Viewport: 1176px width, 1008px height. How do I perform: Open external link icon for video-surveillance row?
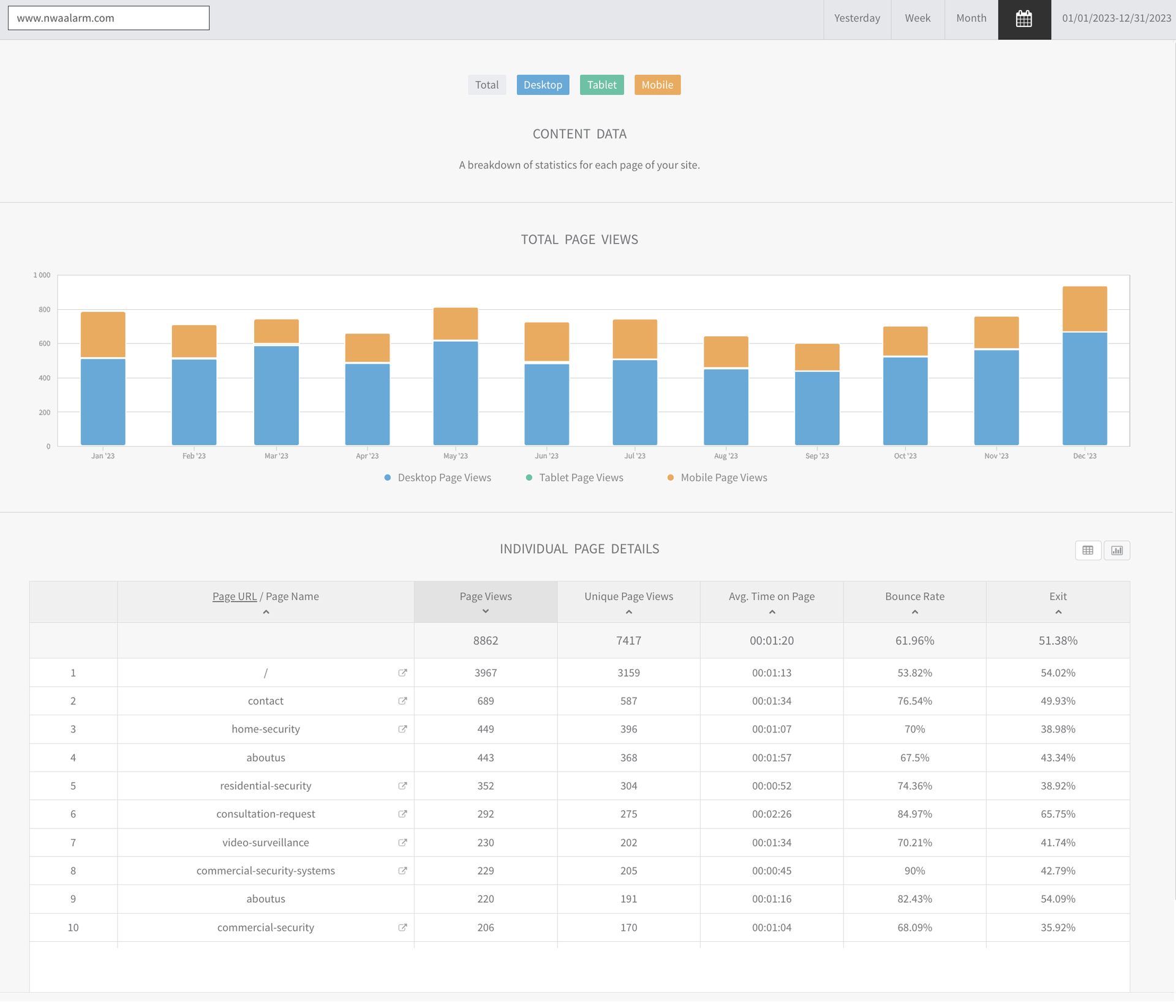point(402,842)
